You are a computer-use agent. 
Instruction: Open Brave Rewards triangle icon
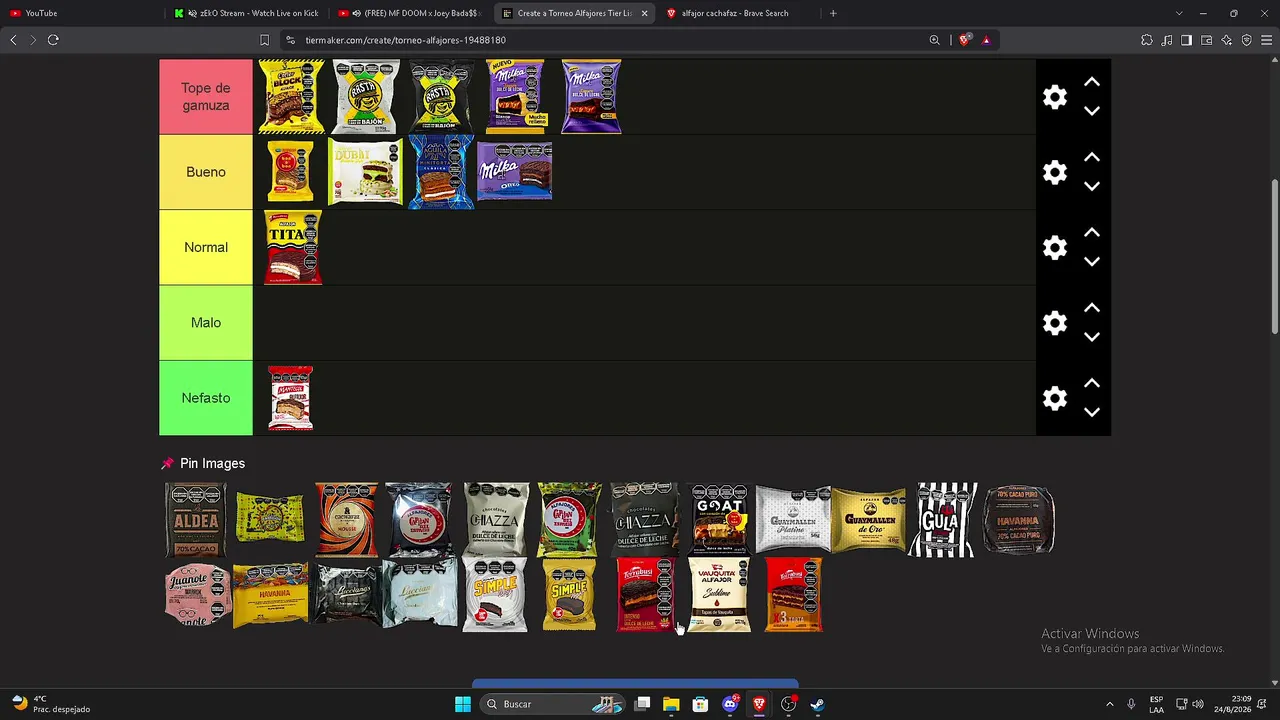(x=986, y=40)
